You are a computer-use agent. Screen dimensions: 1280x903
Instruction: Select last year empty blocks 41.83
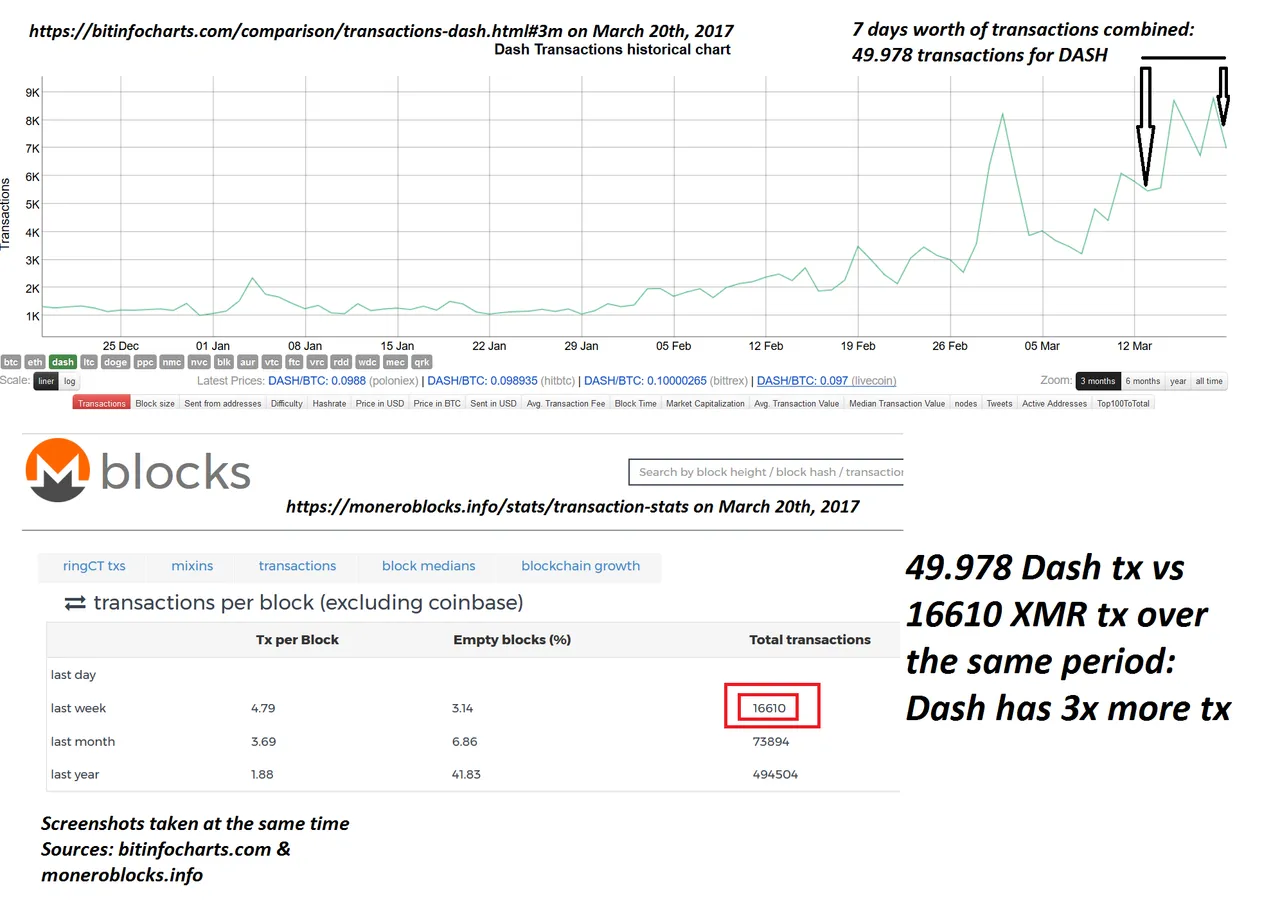(x=468, y=774)
